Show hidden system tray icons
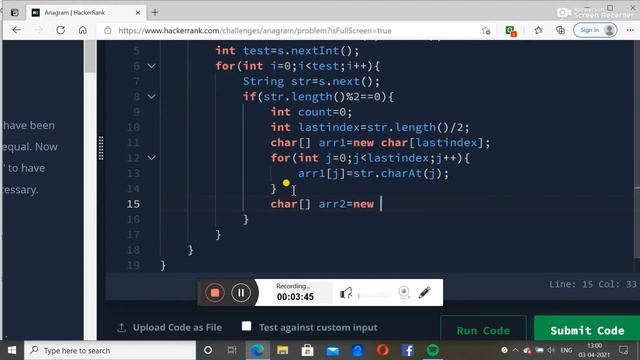The image size is (640, 360). point(516,350)
